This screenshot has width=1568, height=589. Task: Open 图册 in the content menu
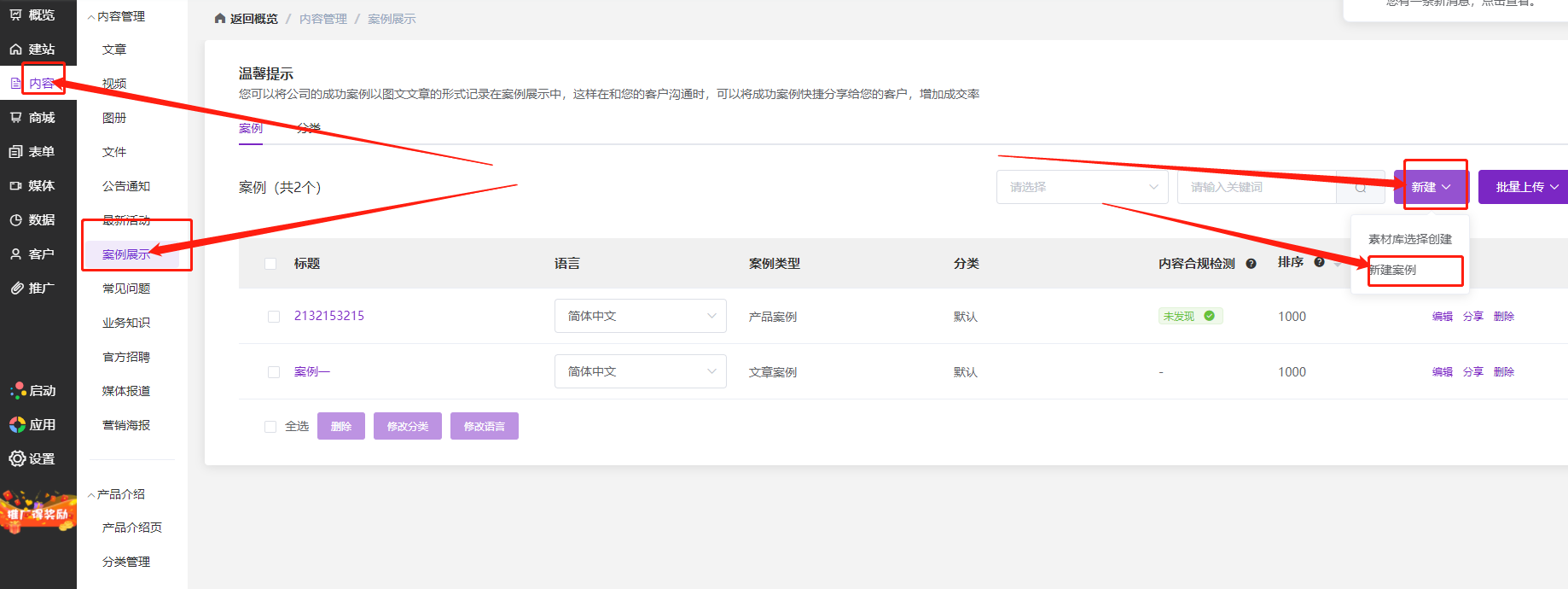114,118
